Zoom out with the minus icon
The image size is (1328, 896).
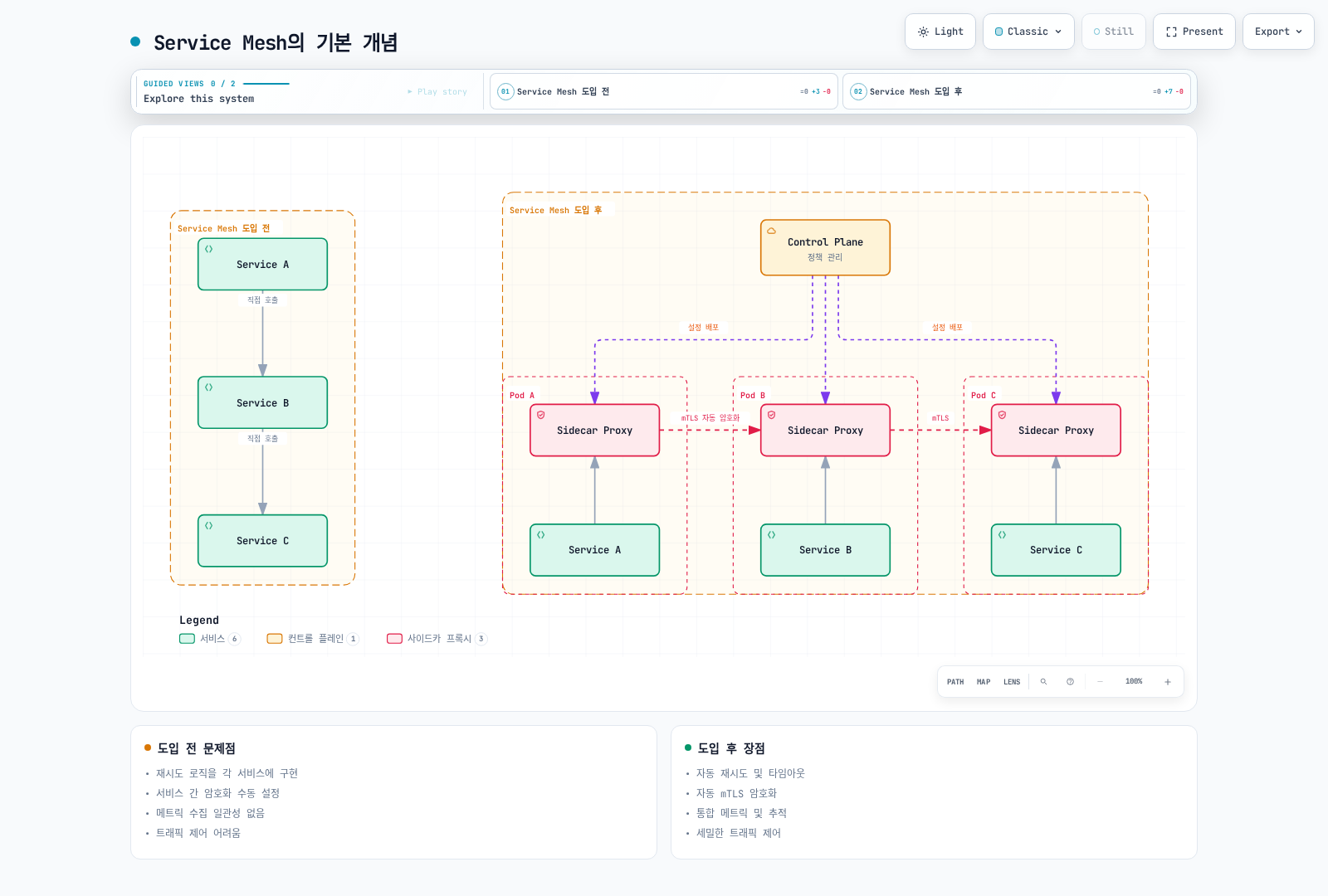pyautogui.click(x=1100, y=682)
